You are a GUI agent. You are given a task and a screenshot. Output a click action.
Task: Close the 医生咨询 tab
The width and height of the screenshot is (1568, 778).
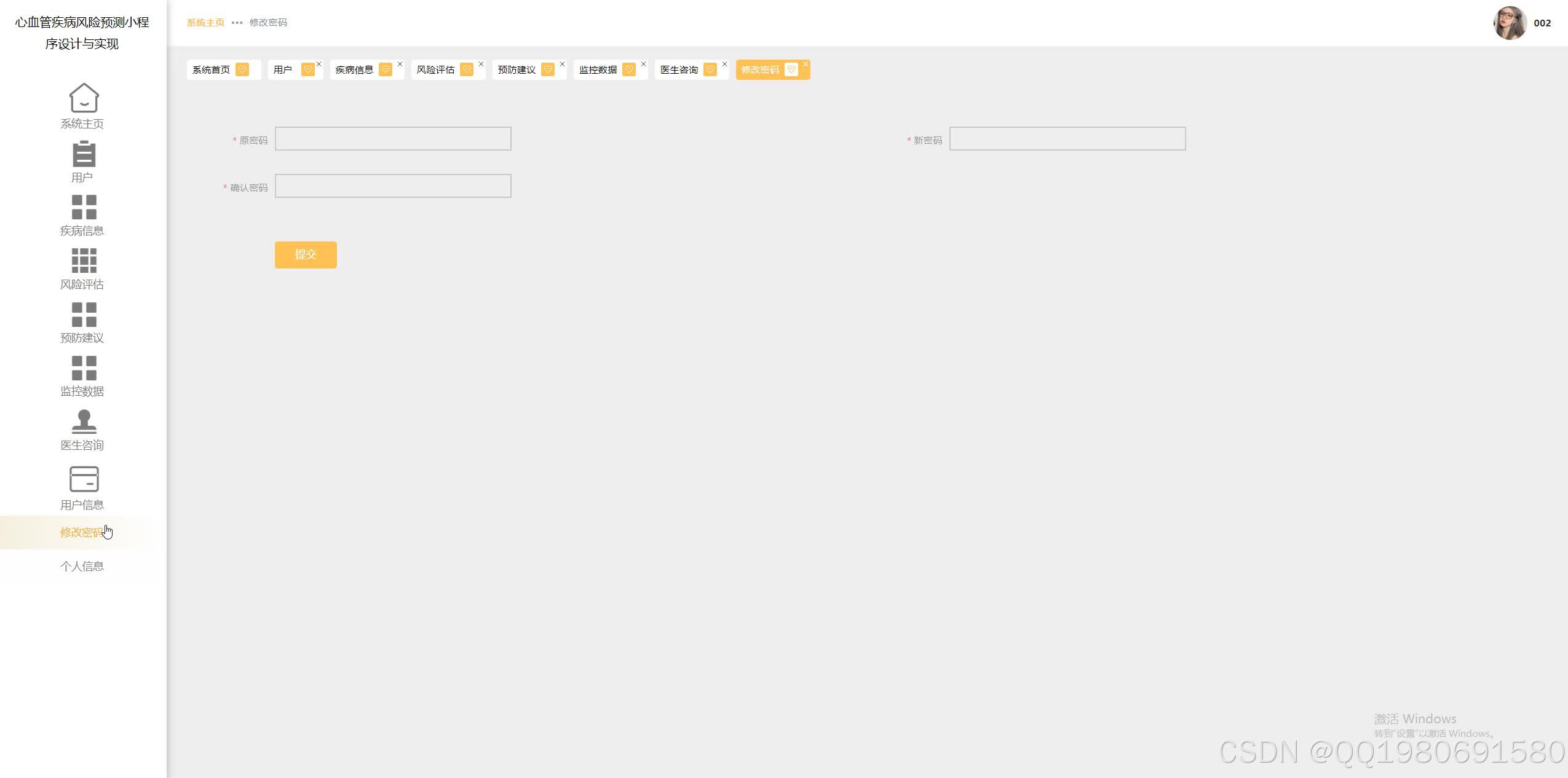point(725,64)
